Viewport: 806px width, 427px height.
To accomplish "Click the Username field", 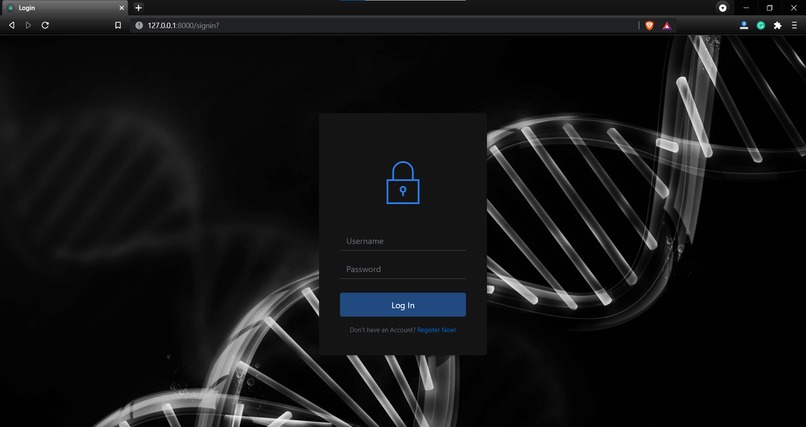I will (x=403, y=241).
